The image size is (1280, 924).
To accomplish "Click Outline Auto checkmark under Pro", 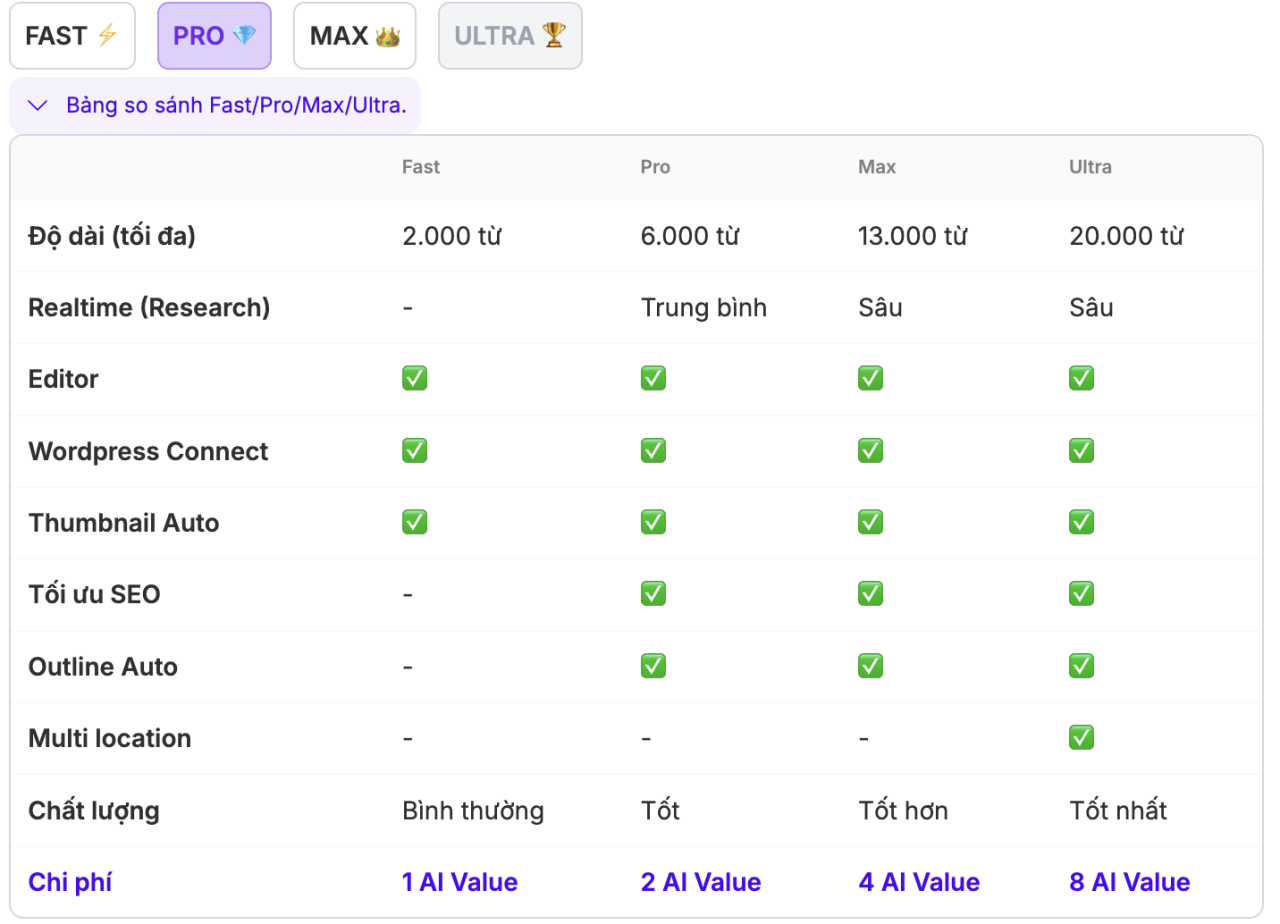I will (x=653, y=666).
